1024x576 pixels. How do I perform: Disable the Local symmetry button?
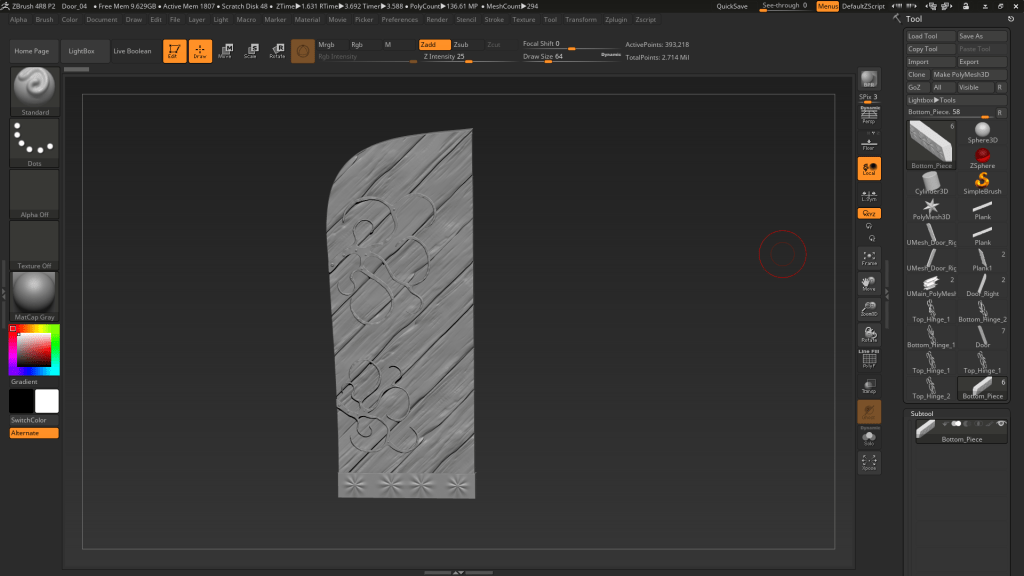pyautogui.click(x=869, y=170)
